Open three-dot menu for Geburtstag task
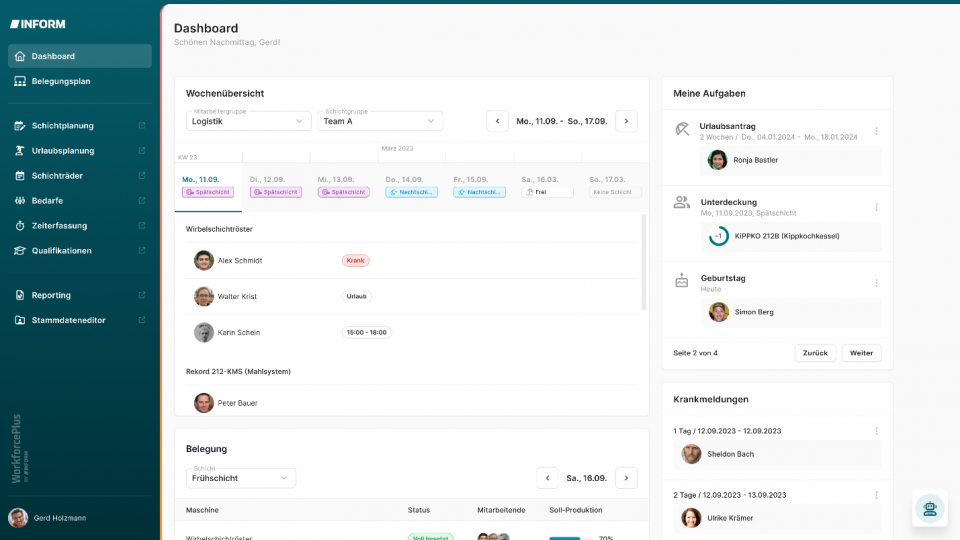The height and width of the screenshot is (540, 960). pyautogui.click(x=876, y=283)
